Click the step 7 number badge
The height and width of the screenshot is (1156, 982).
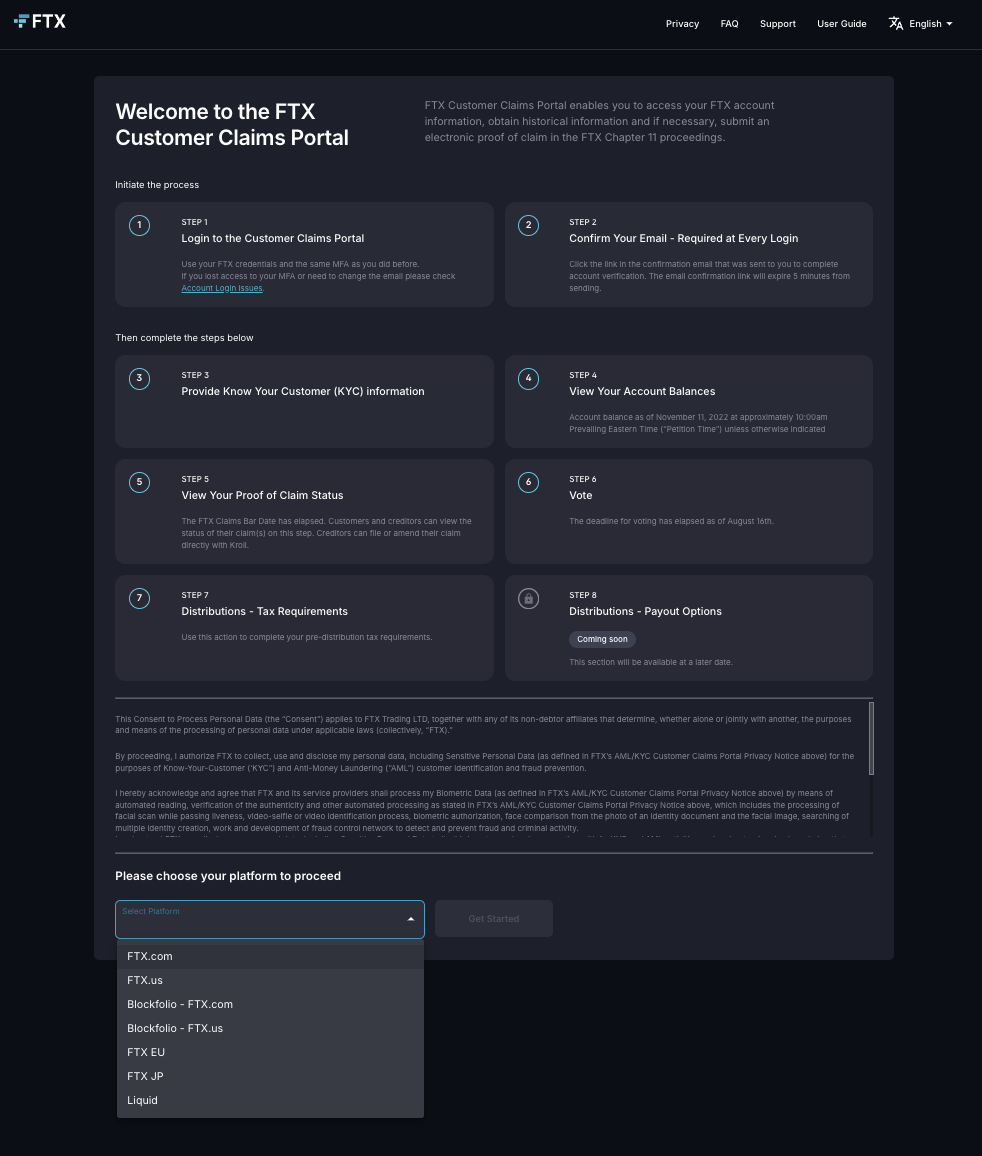pyautogui.click(x=140, y=598)
